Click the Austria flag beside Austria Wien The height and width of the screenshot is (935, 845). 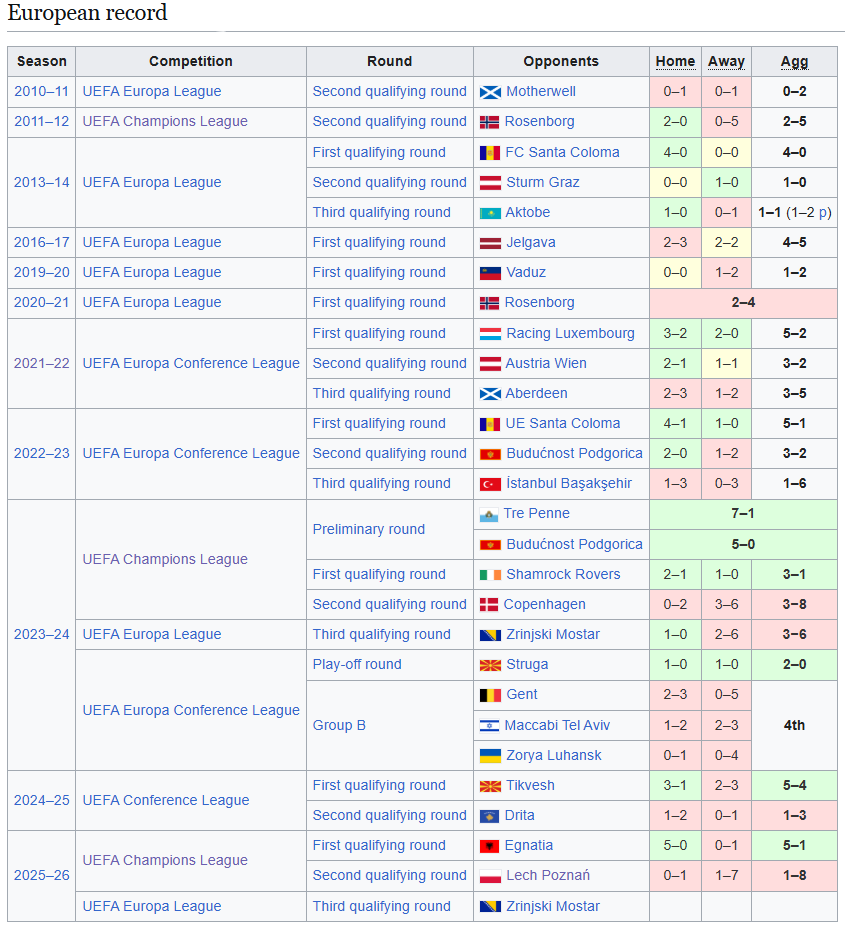[x=490, y=364]
